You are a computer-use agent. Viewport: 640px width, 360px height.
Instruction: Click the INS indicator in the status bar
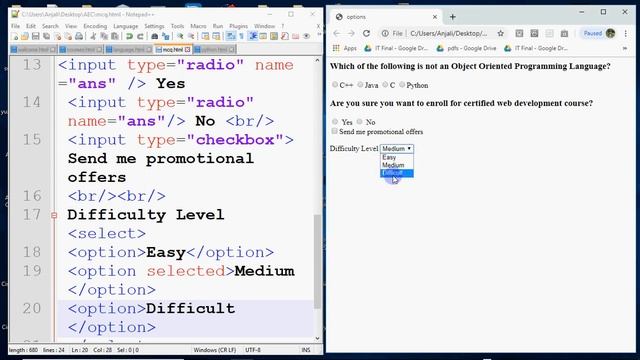[306, 350]
